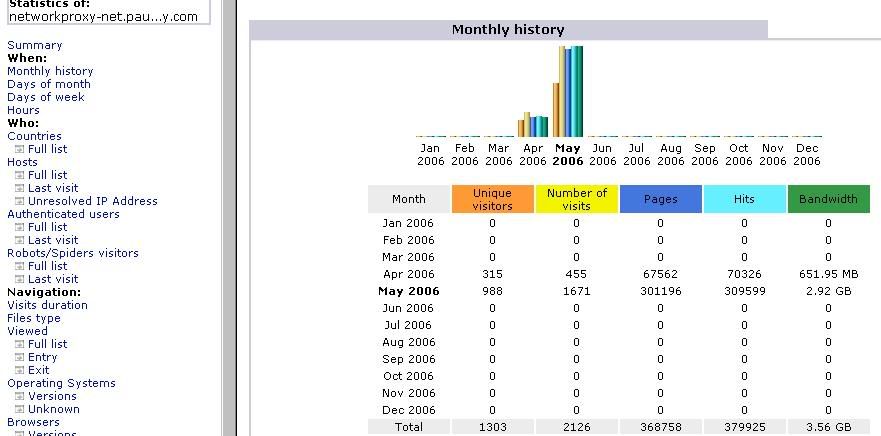Open Operating Systems Unknown list
Viewport: 881px width, 436px height.
(x=53, y=409)
